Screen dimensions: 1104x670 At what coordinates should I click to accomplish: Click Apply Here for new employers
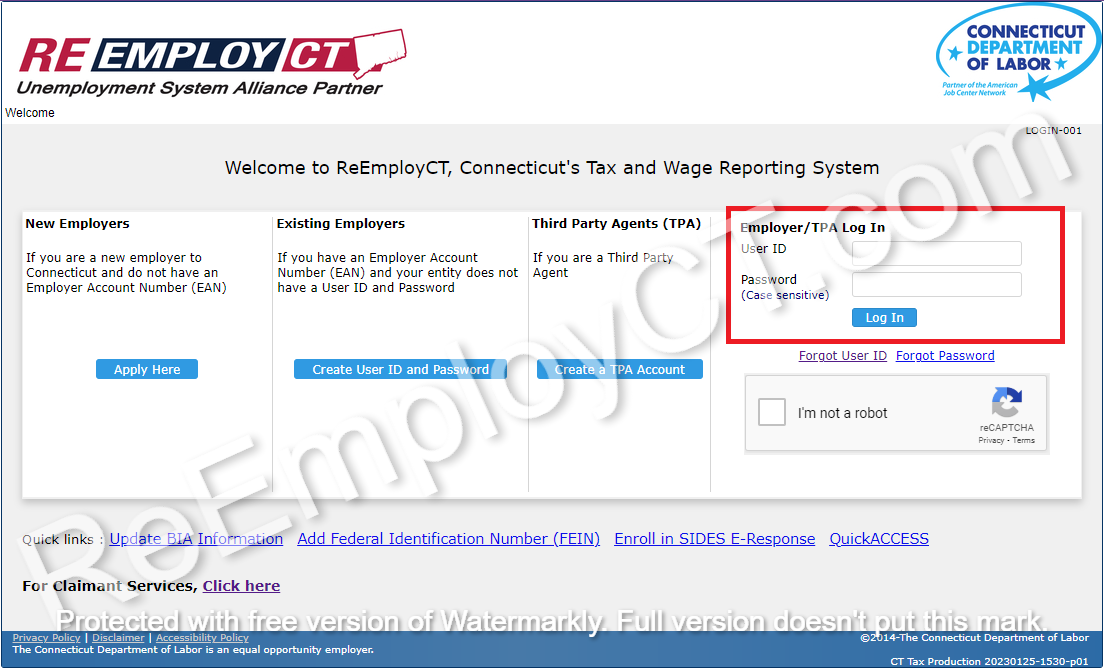(146, 368)
